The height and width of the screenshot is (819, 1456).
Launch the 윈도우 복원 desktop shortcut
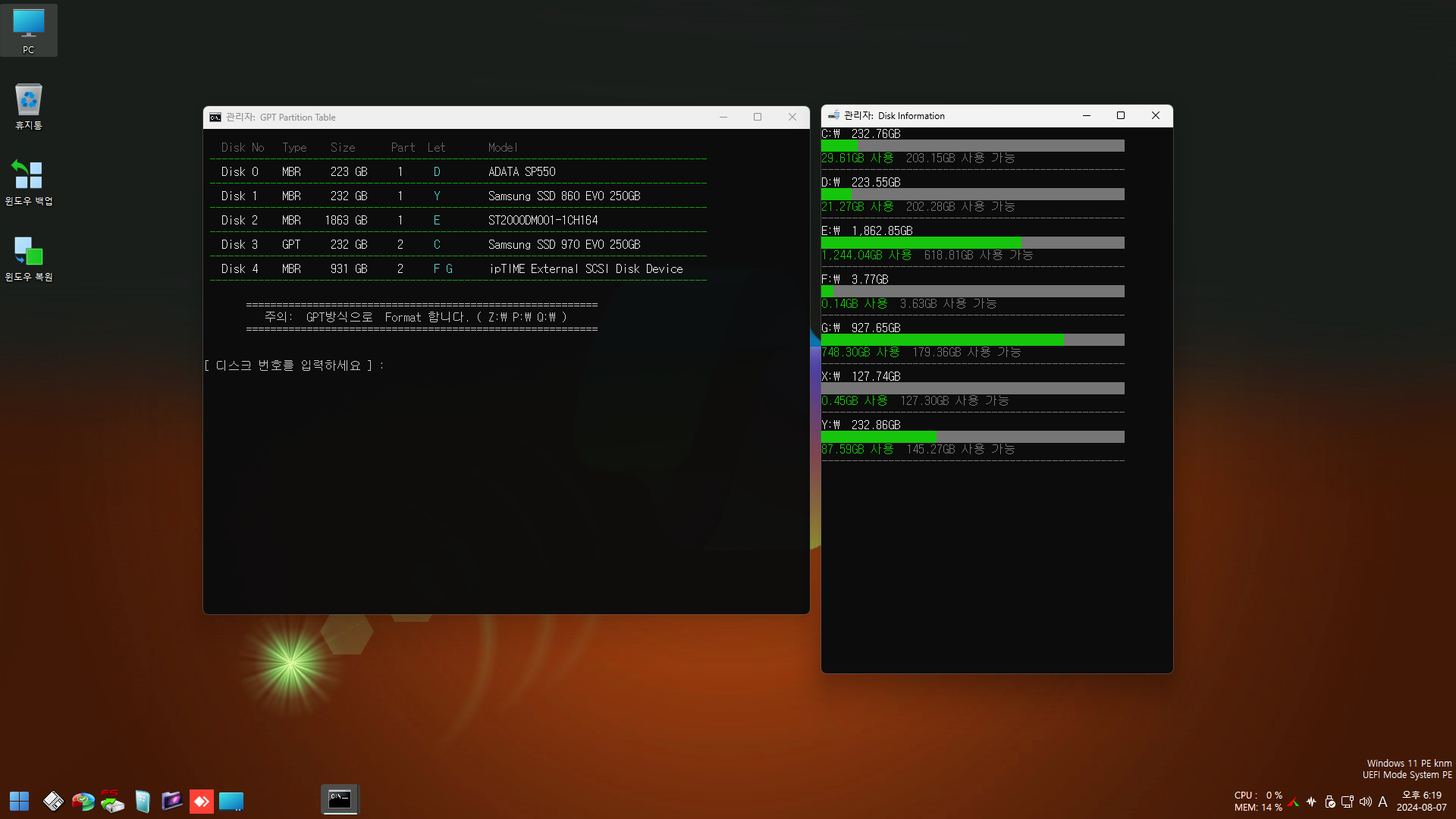28,258
